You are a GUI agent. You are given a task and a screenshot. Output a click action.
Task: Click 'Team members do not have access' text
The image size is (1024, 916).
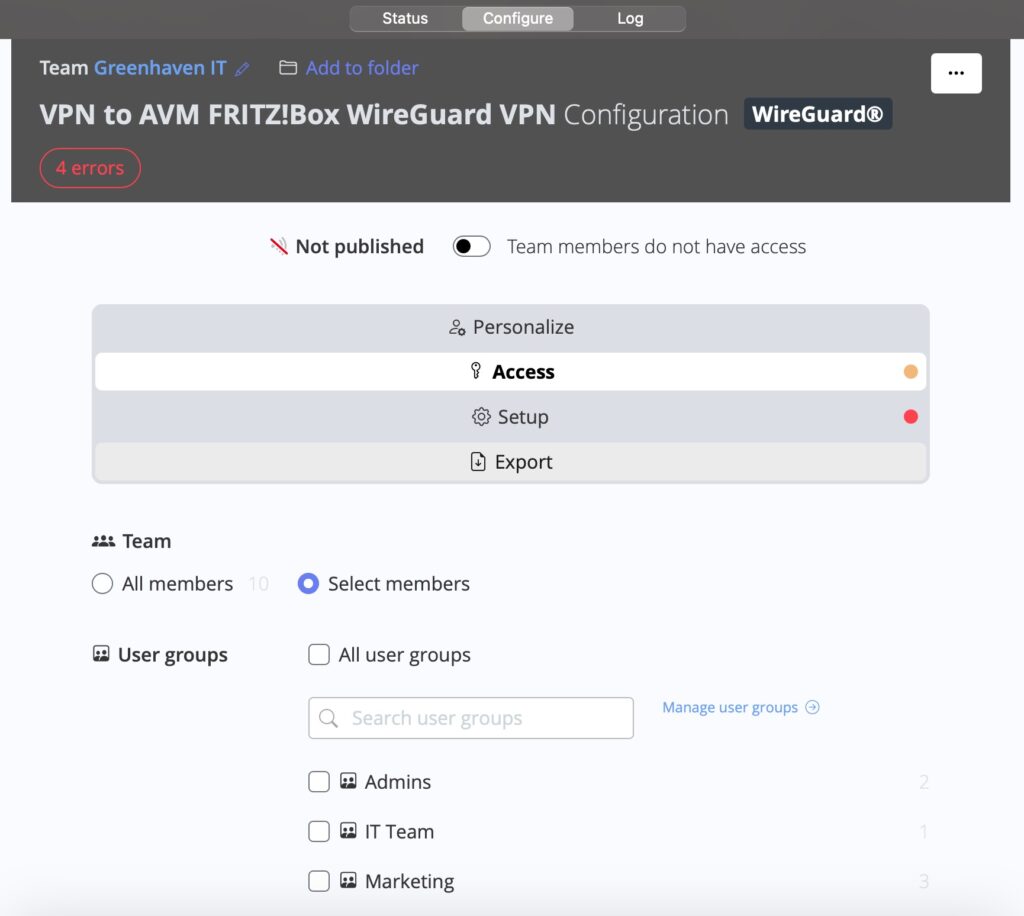656,246
